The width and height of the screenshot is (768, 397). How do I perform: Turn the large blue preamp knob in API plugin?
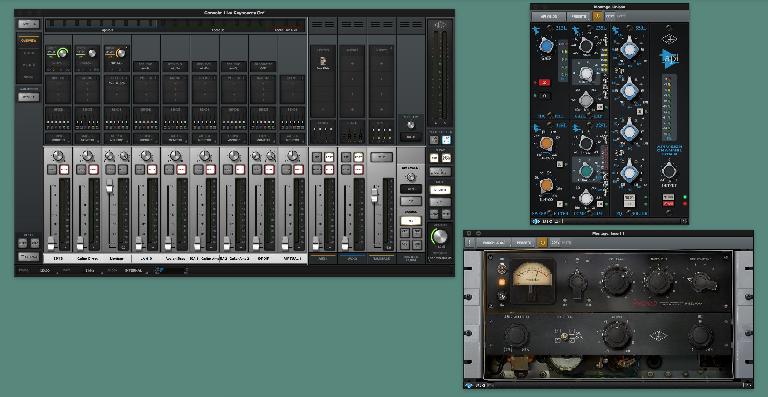(546, 47)
